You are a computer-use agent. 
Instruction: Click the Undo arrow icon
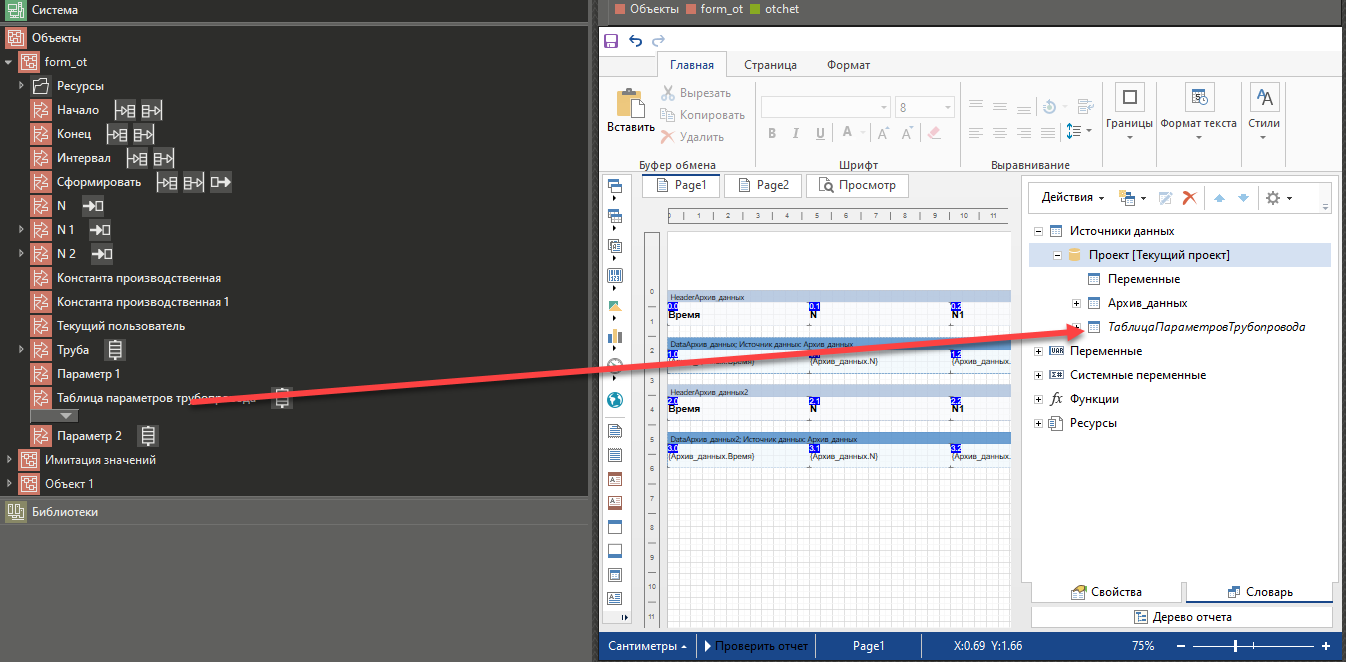click(635, 41)
